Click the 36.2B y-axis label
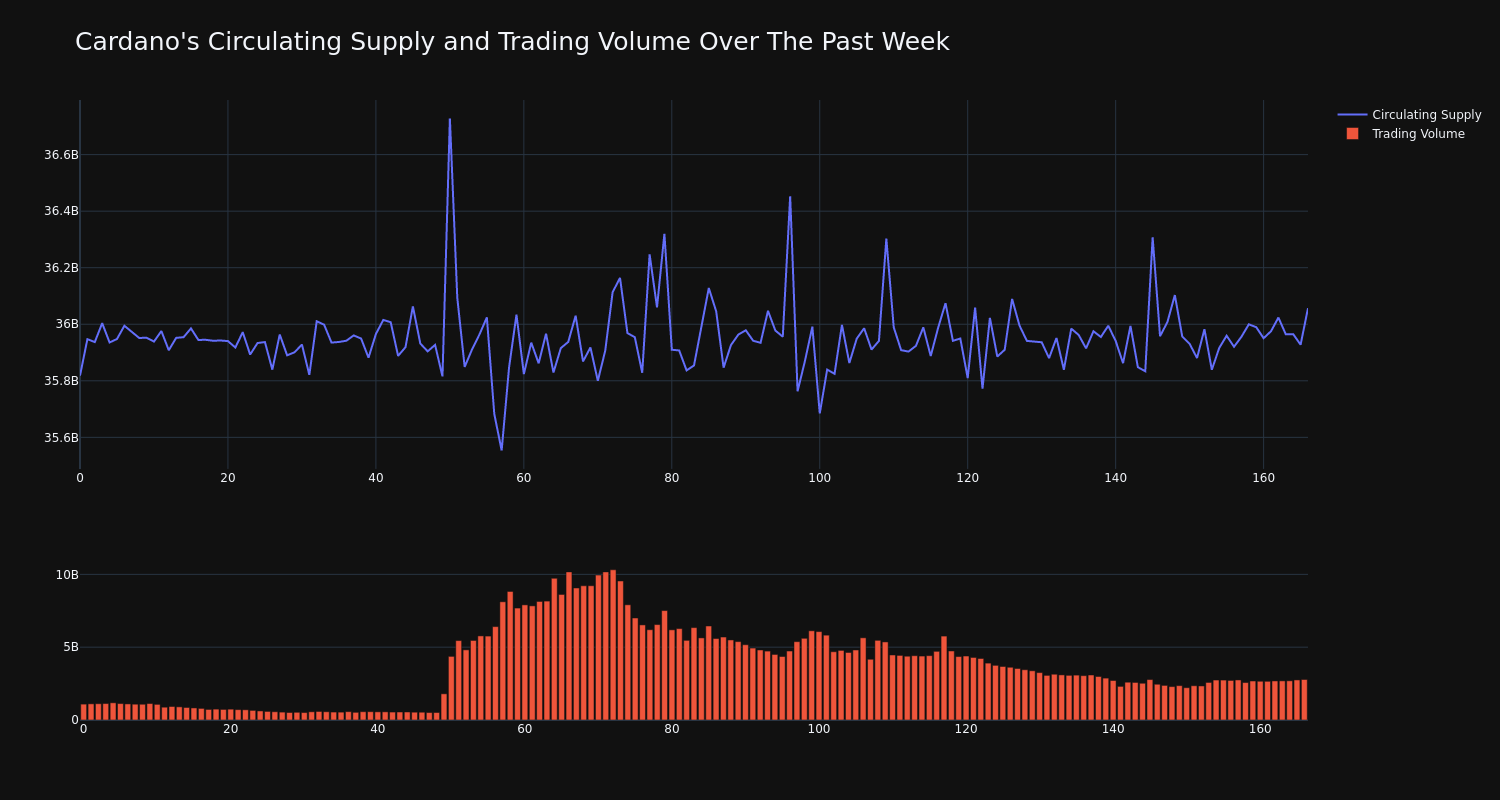The height and width of the screenshot is (800, 1500). pos(61,268)
